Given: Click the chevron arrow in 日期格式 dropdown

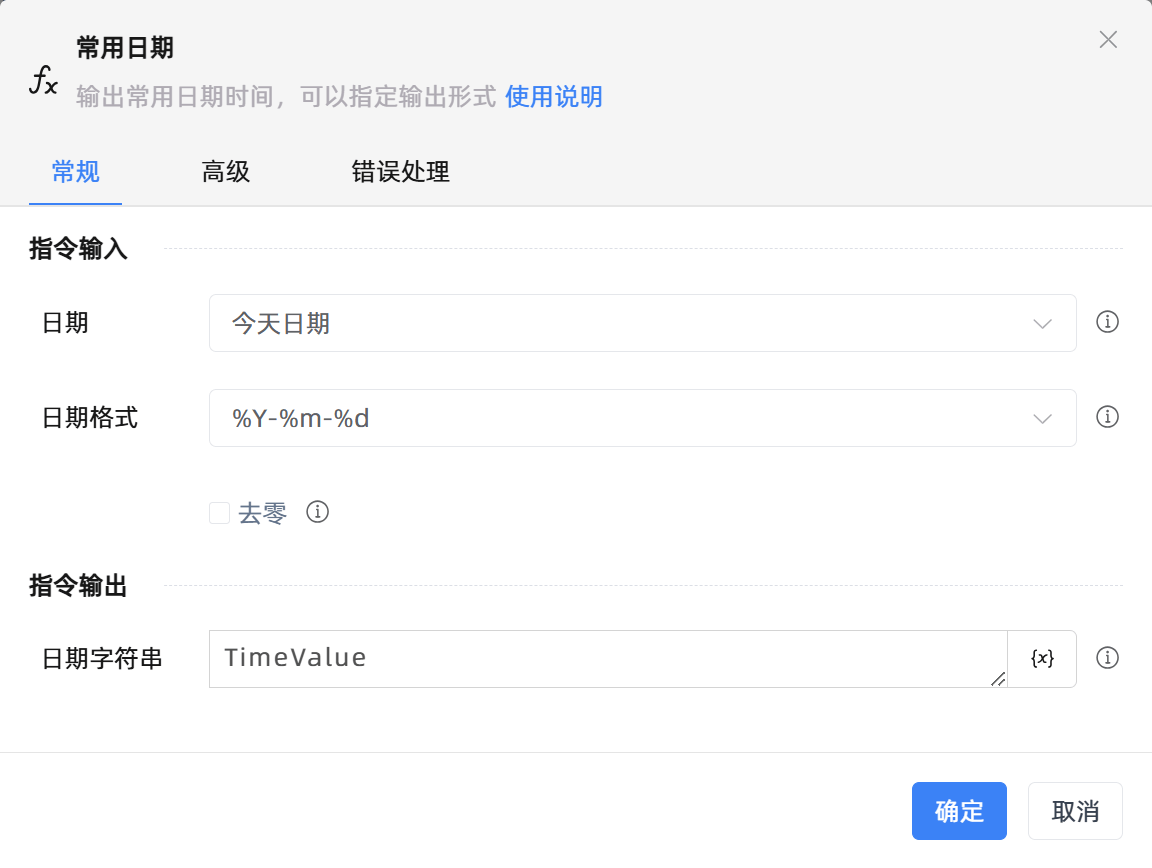Looking at the screenshot, I should click(x=1042, y=419).
